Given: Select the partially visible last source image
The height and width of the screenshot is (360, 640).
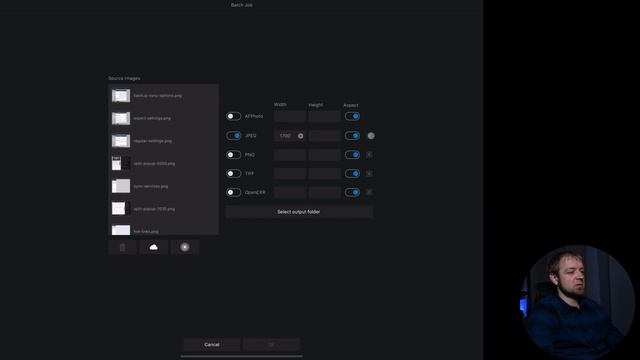Looking at the screenshot, I should pyautogui.click(x=163, y=229).
